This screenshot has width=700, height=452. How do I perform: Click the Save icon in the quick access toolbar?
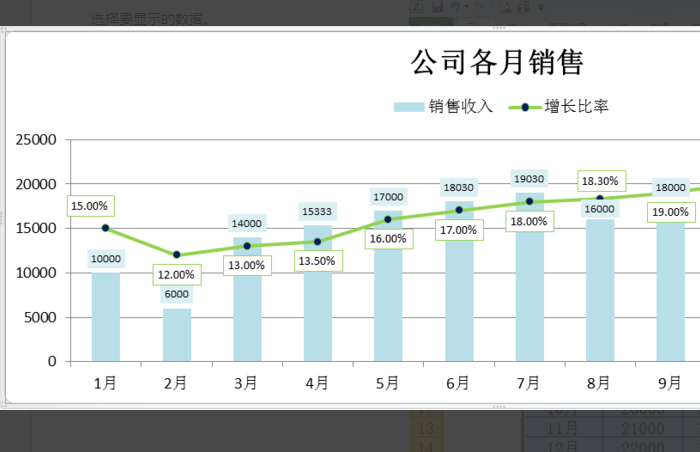(x=437, y=6)
